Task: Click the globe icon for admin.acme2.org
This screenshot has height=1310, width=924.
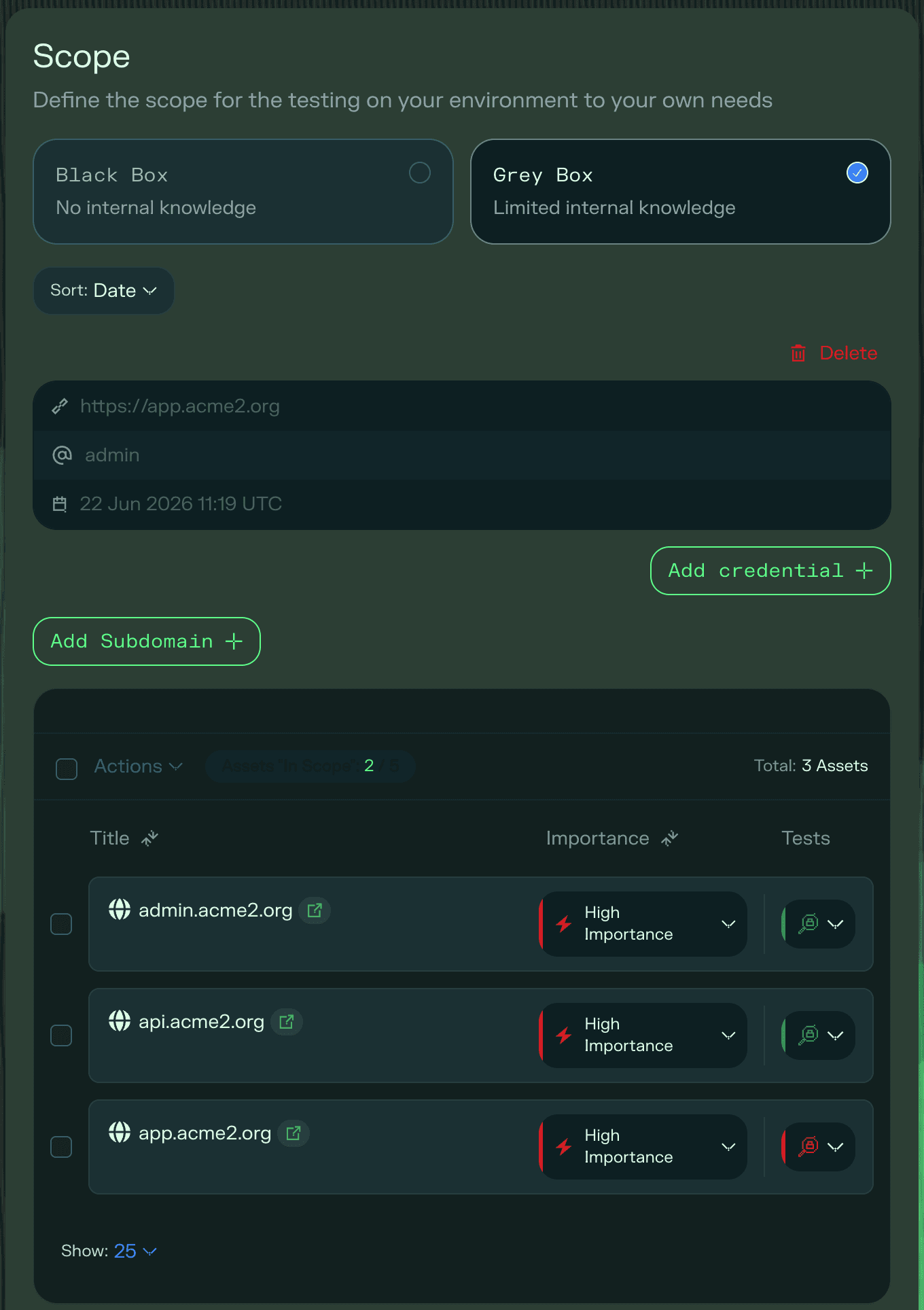Action: tap(120, 909)
